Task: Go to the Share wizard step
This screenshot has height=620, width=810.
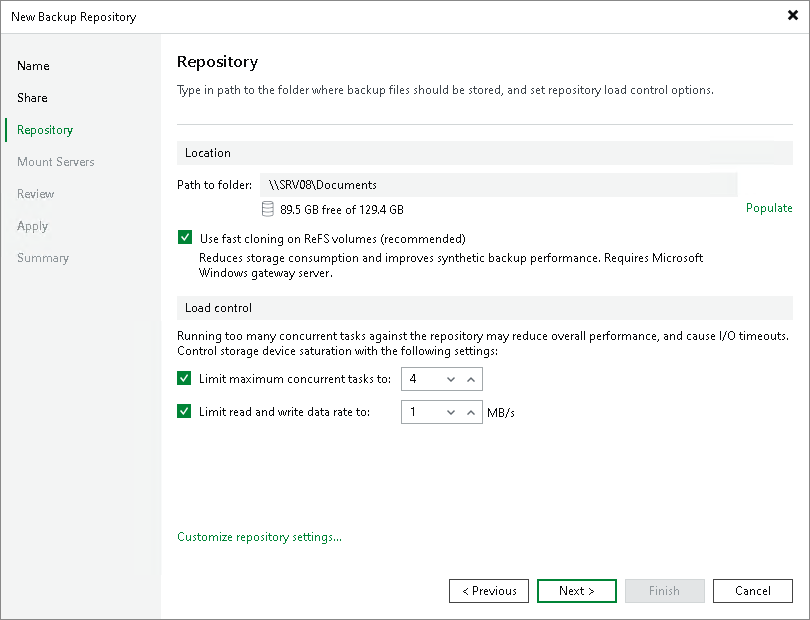Action: pyautogui.click(x=32, y=98)
